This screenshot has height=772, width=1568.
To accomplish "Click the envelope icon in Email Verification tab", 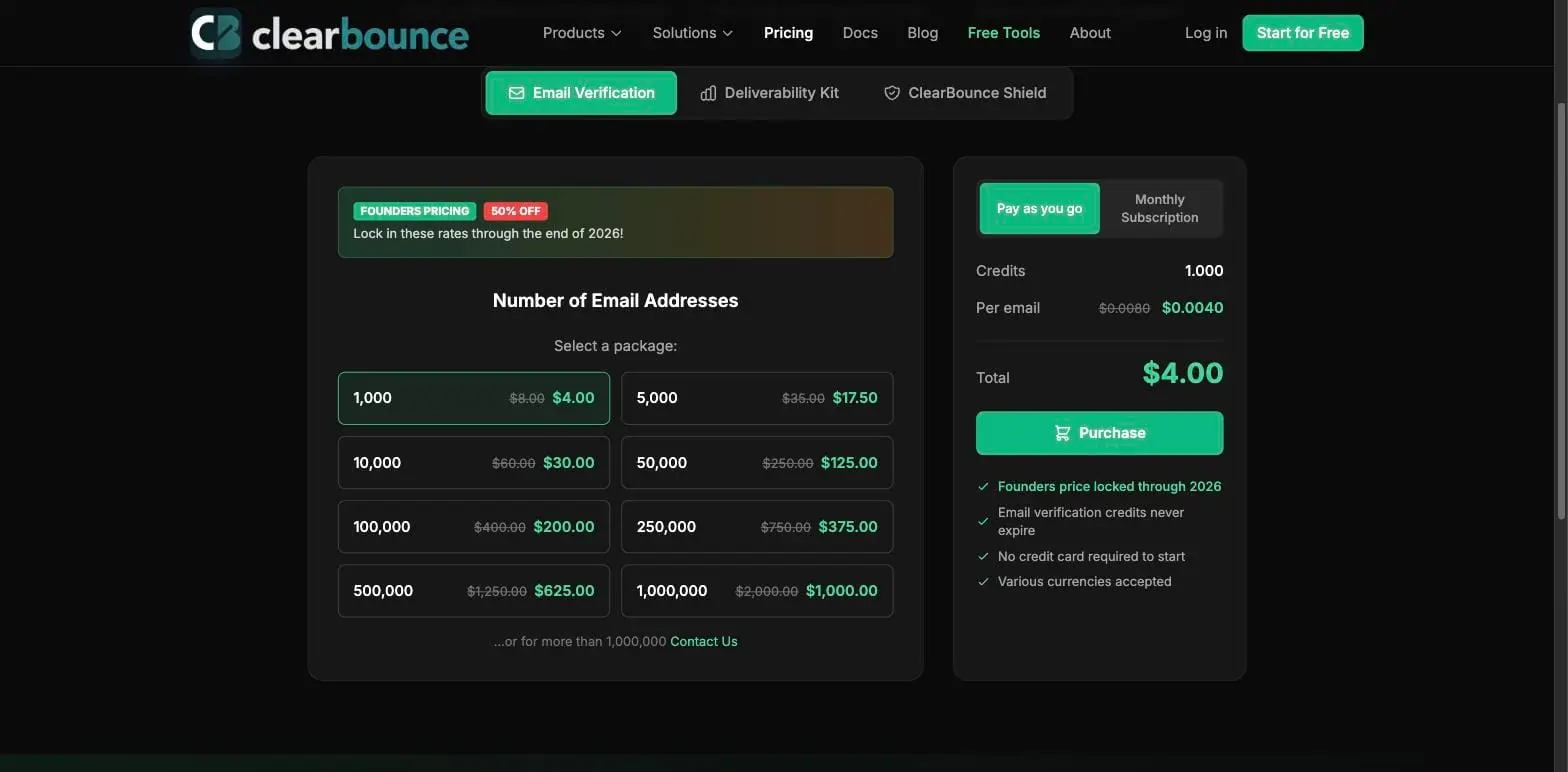I will coord(516,93).
